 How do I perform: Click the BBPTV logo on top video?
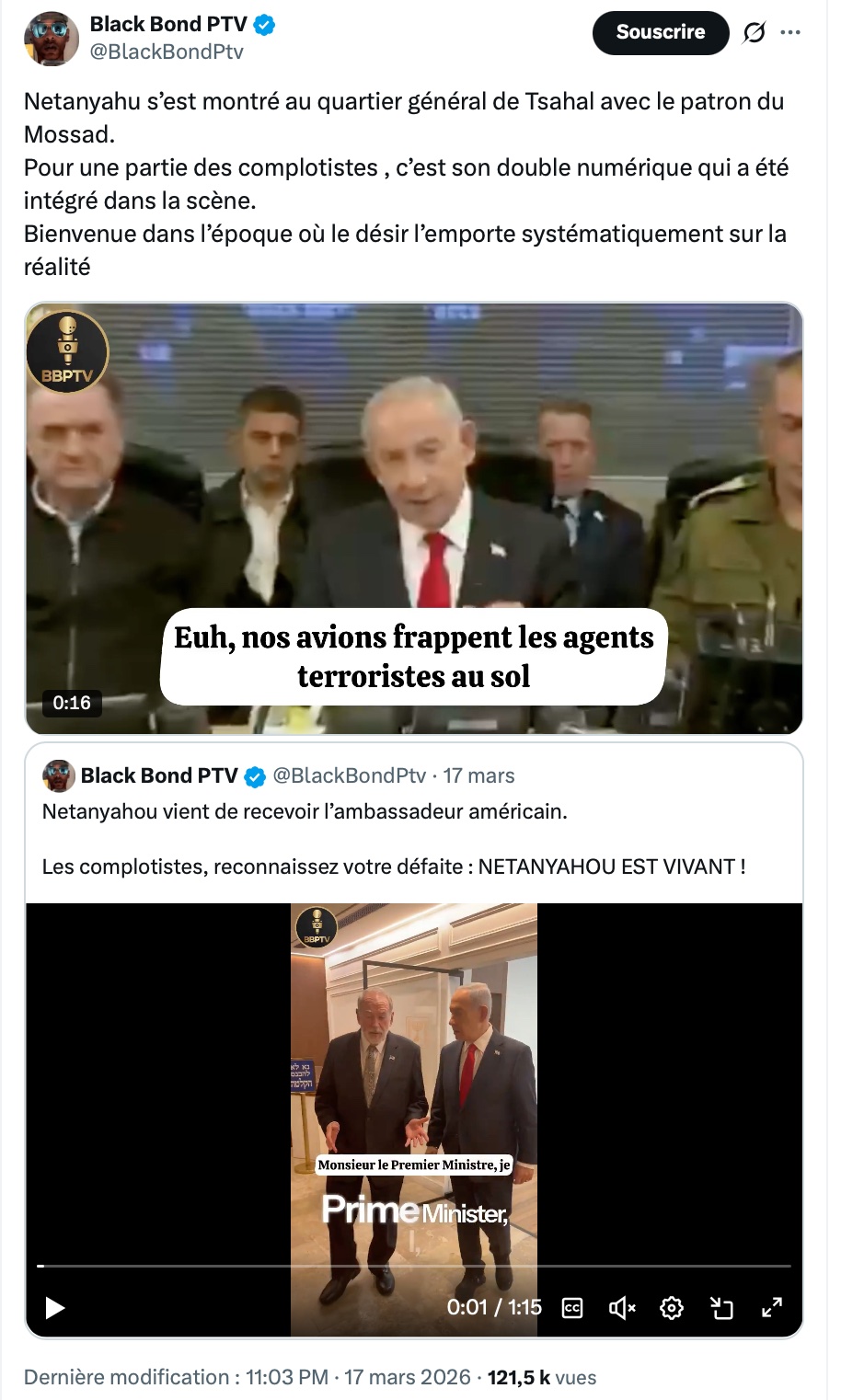(x=67, y=351)
